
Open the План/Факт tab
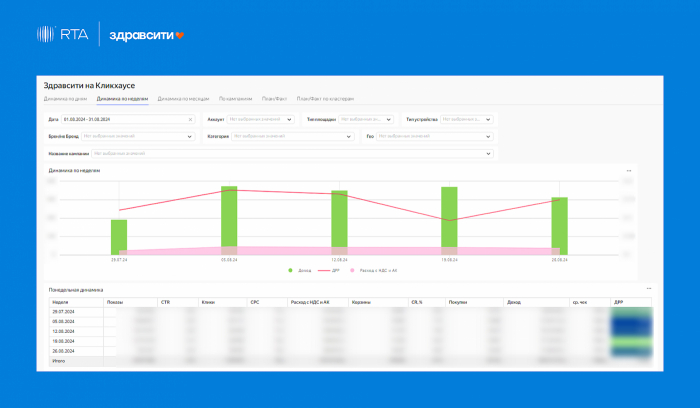(274, 99)
